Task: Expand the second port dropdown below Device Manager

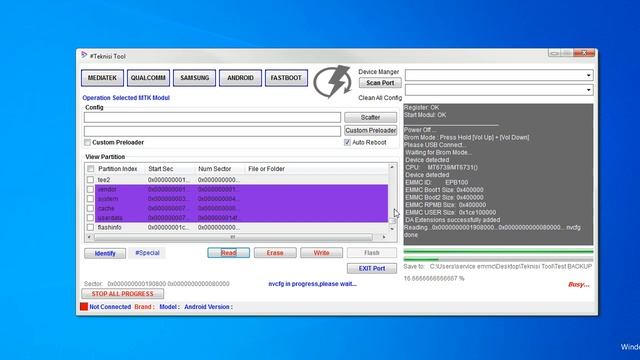Action: coord(588,90)
